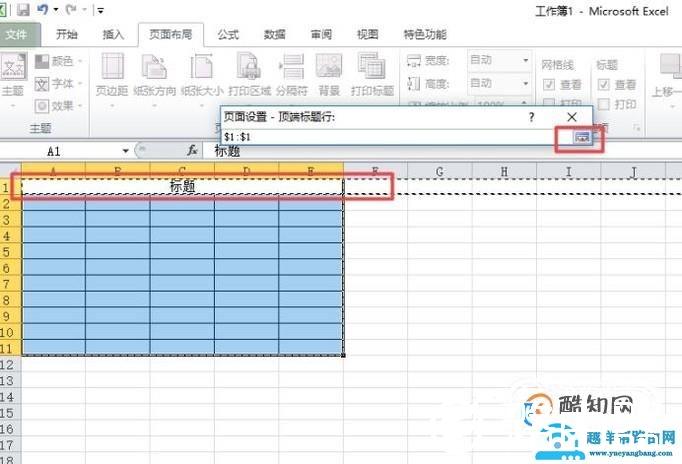
Task: Switch to the 公式 ribbon tab
Action: pyautogui.click(x=228, y=34)
